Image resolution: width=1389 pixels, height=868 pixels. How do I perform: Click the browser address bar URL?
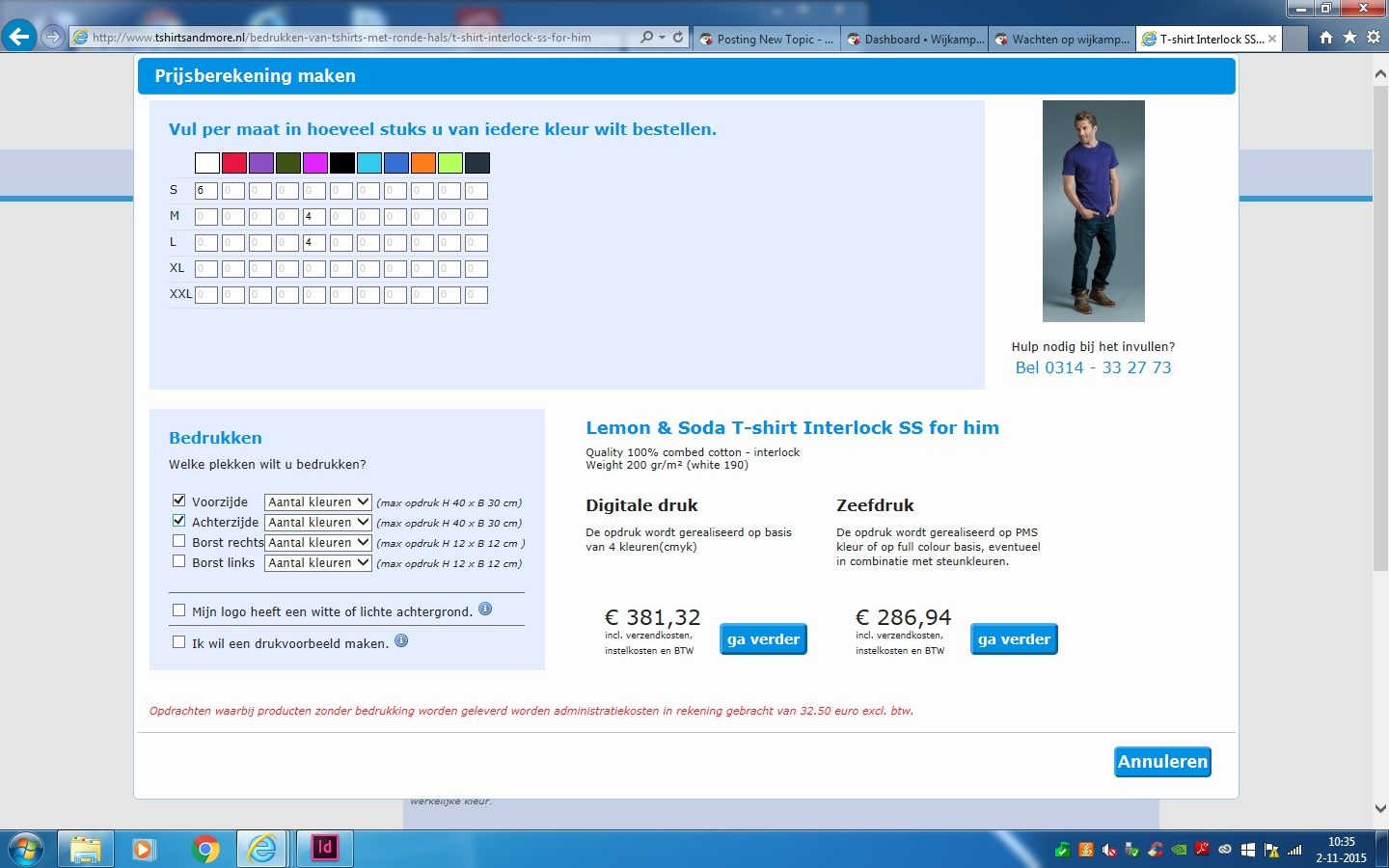pos(341,38)
